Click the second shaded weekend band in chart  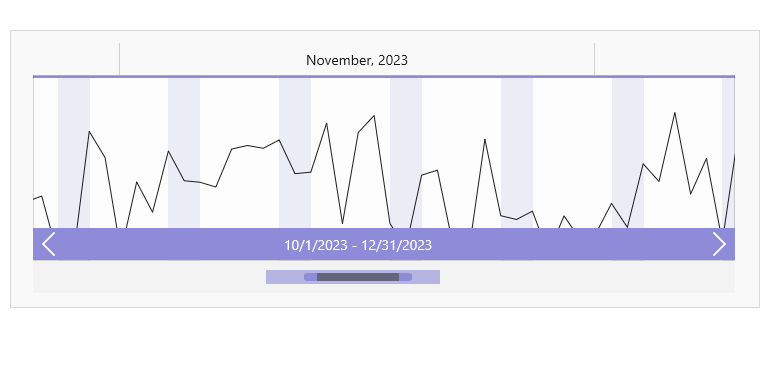(184, 153)
